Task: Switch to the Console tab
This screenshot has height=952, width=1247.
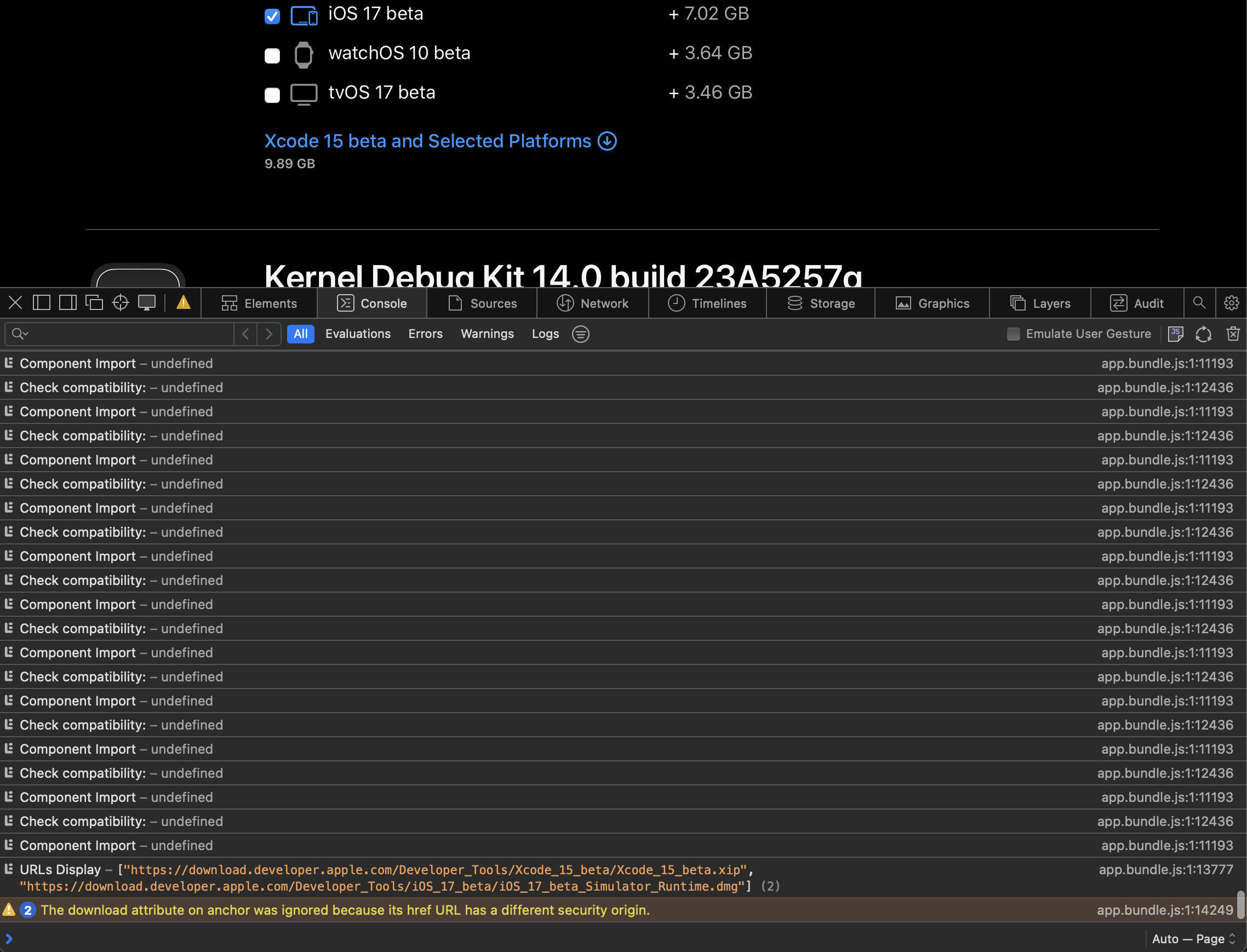Action: point(372,304)
